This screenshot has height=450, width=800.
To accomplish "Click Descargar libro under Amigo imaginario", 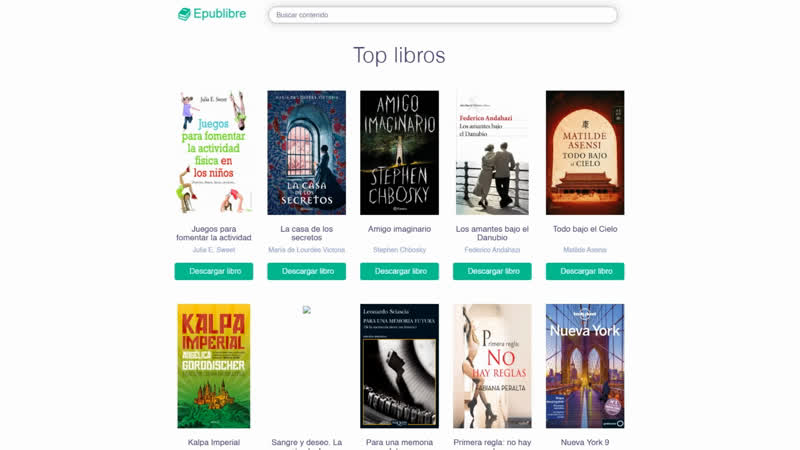I will pos(399,271).
